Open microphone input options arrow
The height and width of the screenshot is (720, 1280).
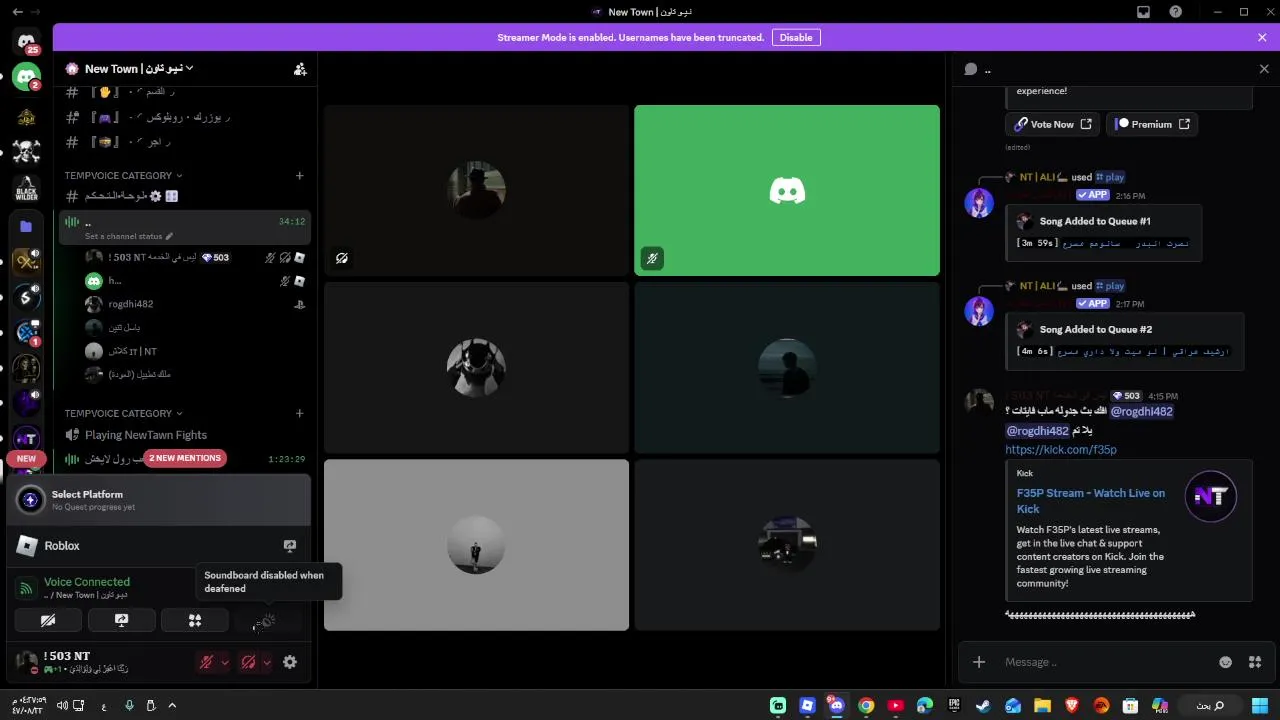pyautogui.click(x=224, y=662)
